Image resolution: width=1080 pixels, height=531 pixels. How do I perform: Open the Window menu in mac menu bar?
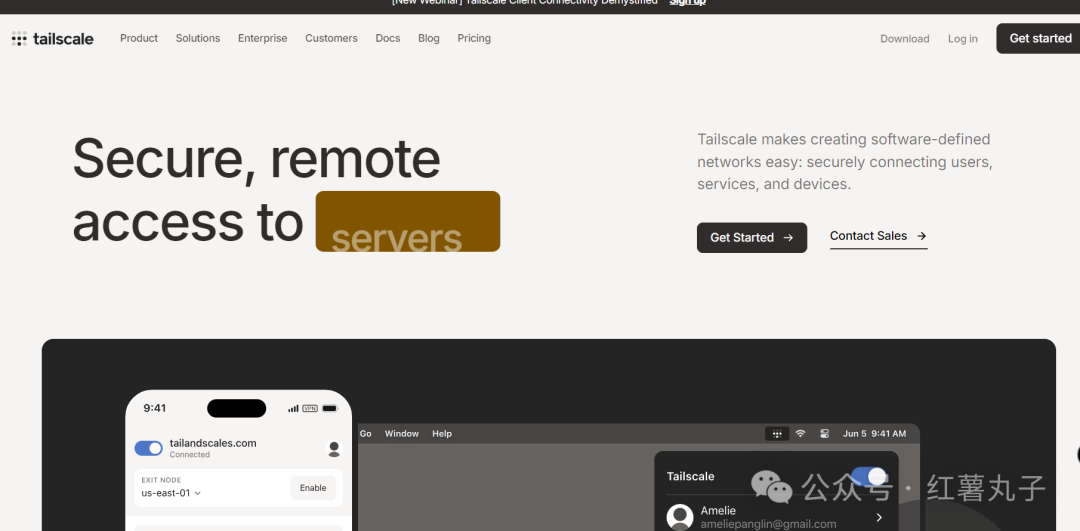point(402,434)
